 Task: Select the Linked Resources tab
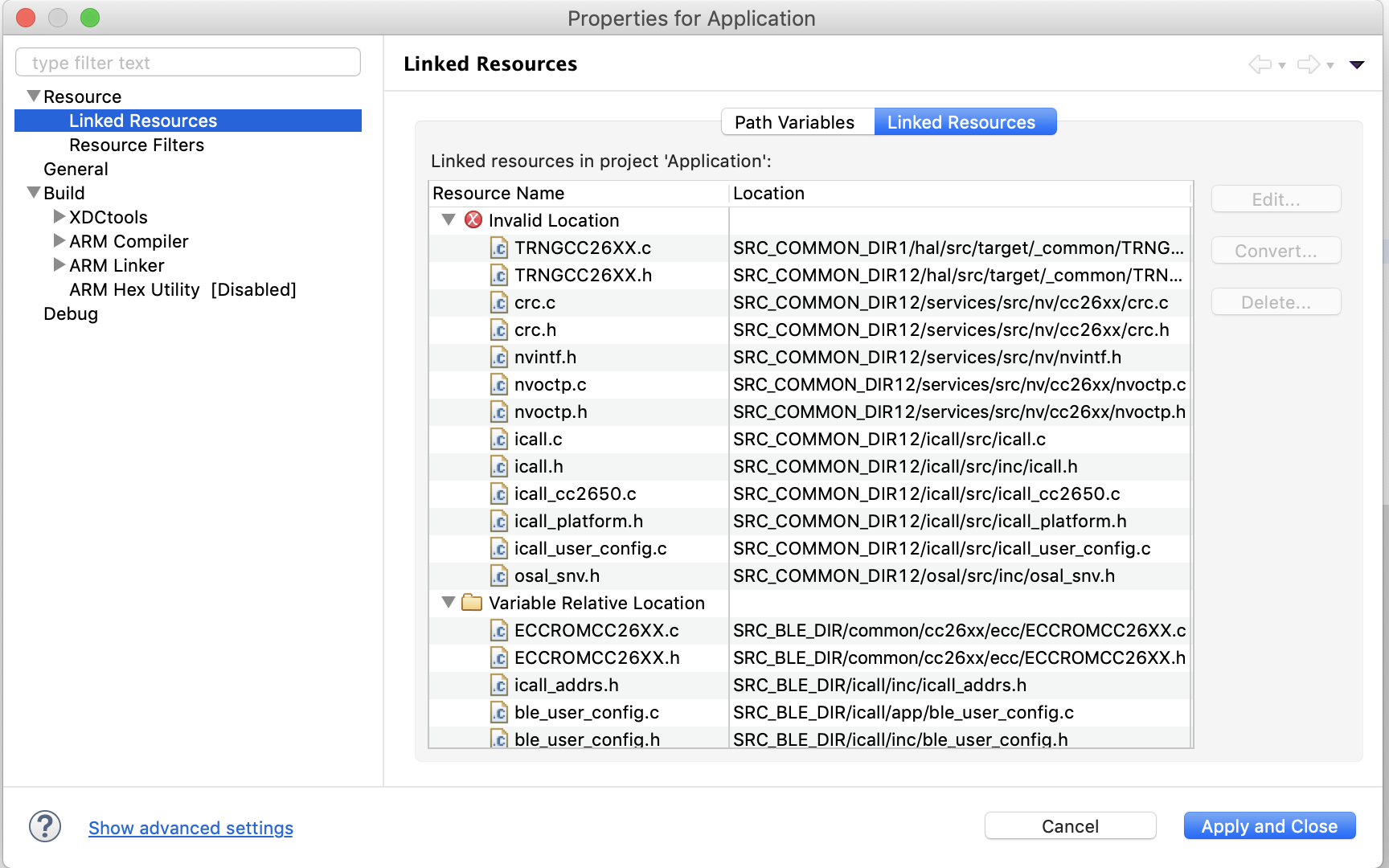(x=965, y=122)
